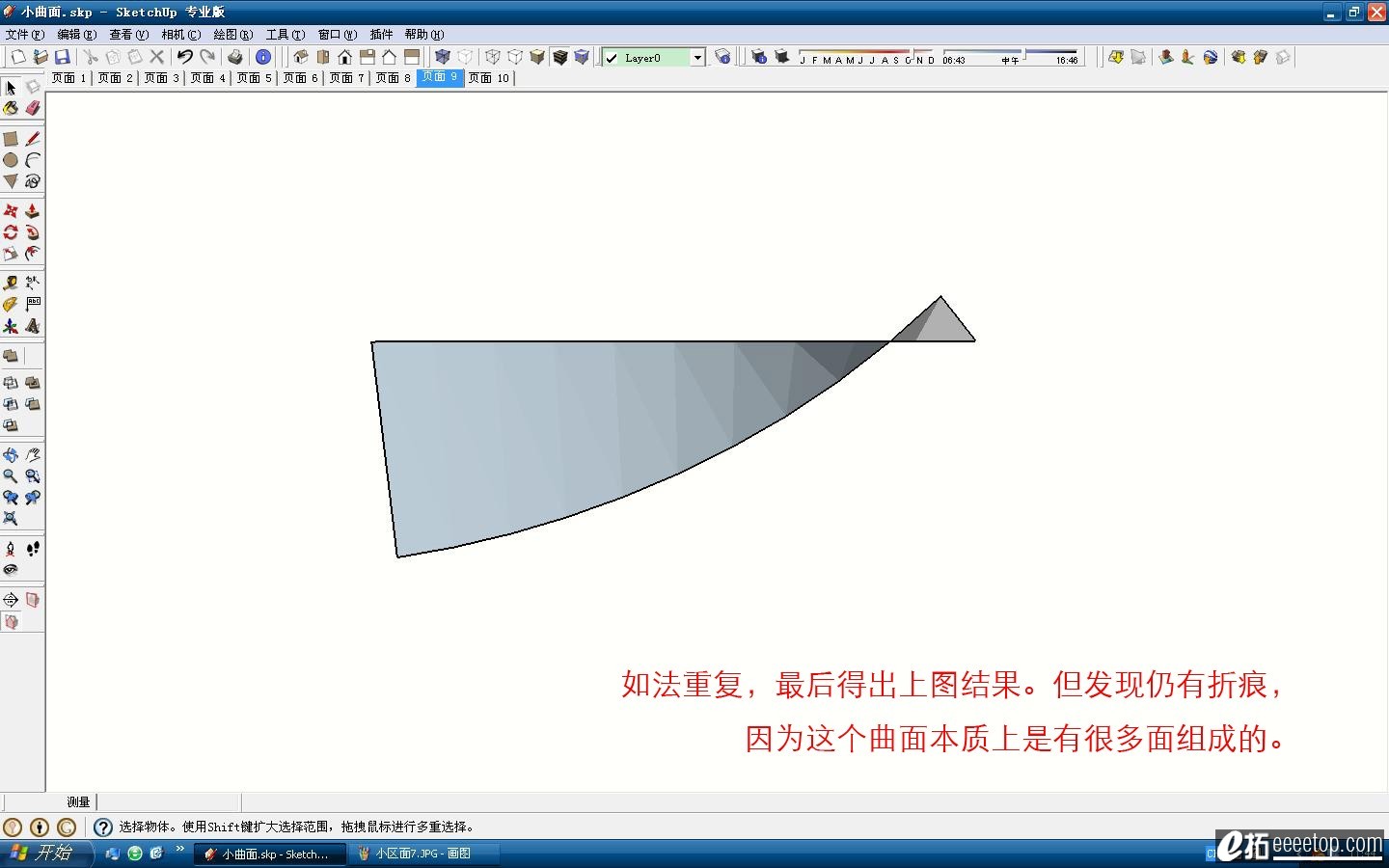The image size is (1389, 868).
Task: Select the arrow Select tool
Action: pos(11,87)
